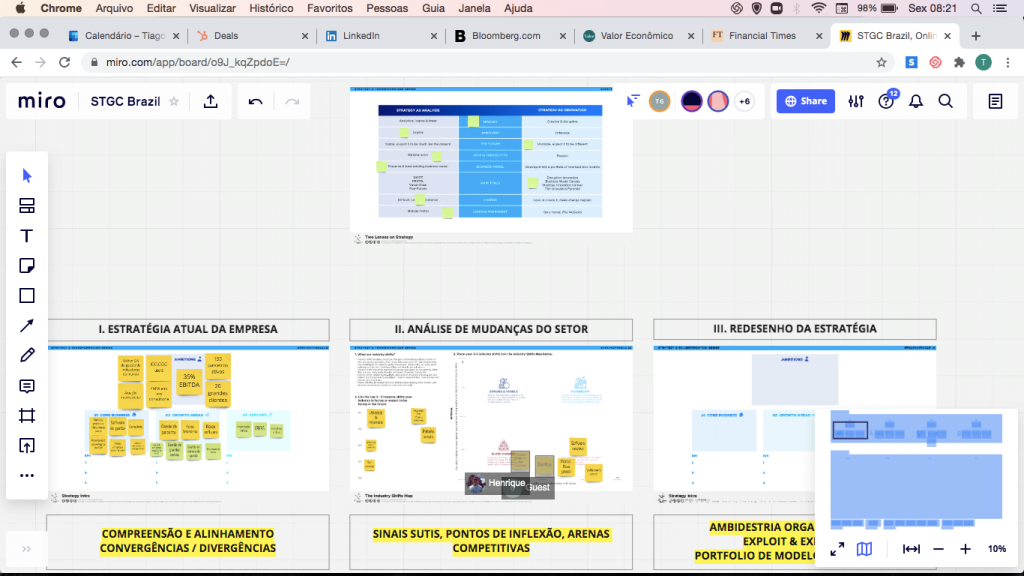
Task: Star the STGC Brazil board
Action: pos(174,101)
